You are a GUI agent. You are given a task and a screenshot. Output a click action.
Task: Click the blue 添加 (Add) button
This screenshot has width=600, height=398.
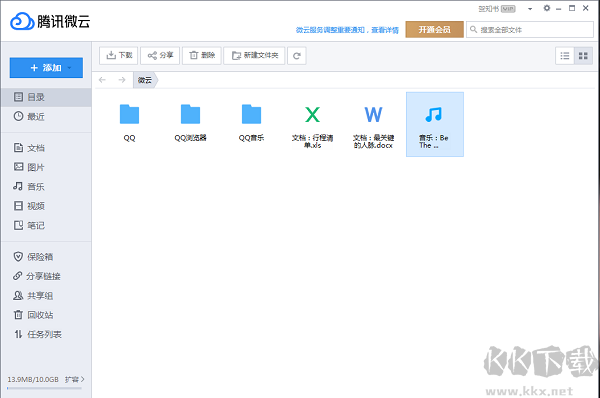click(x=46, y=68)
